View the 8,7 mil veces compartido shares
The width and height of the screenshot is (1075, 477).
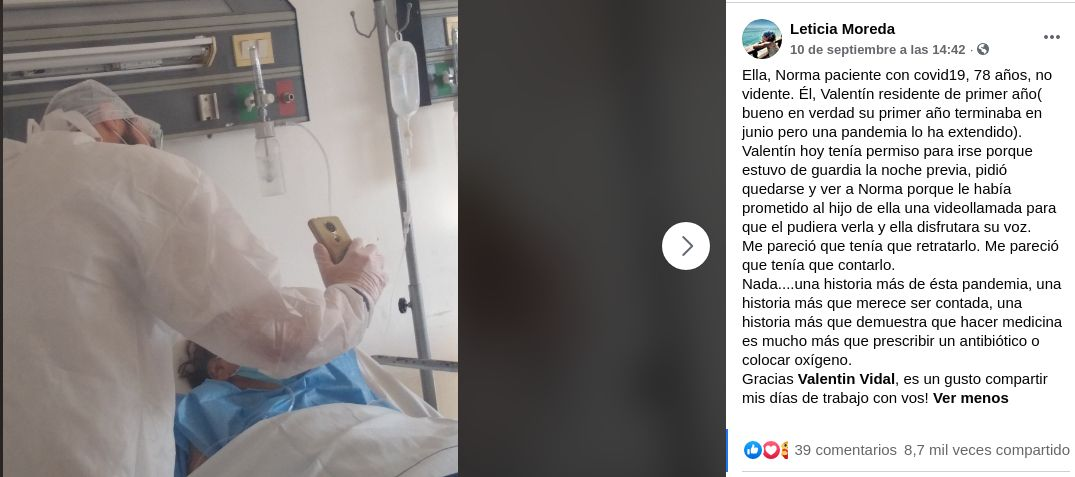coord(987,450)
